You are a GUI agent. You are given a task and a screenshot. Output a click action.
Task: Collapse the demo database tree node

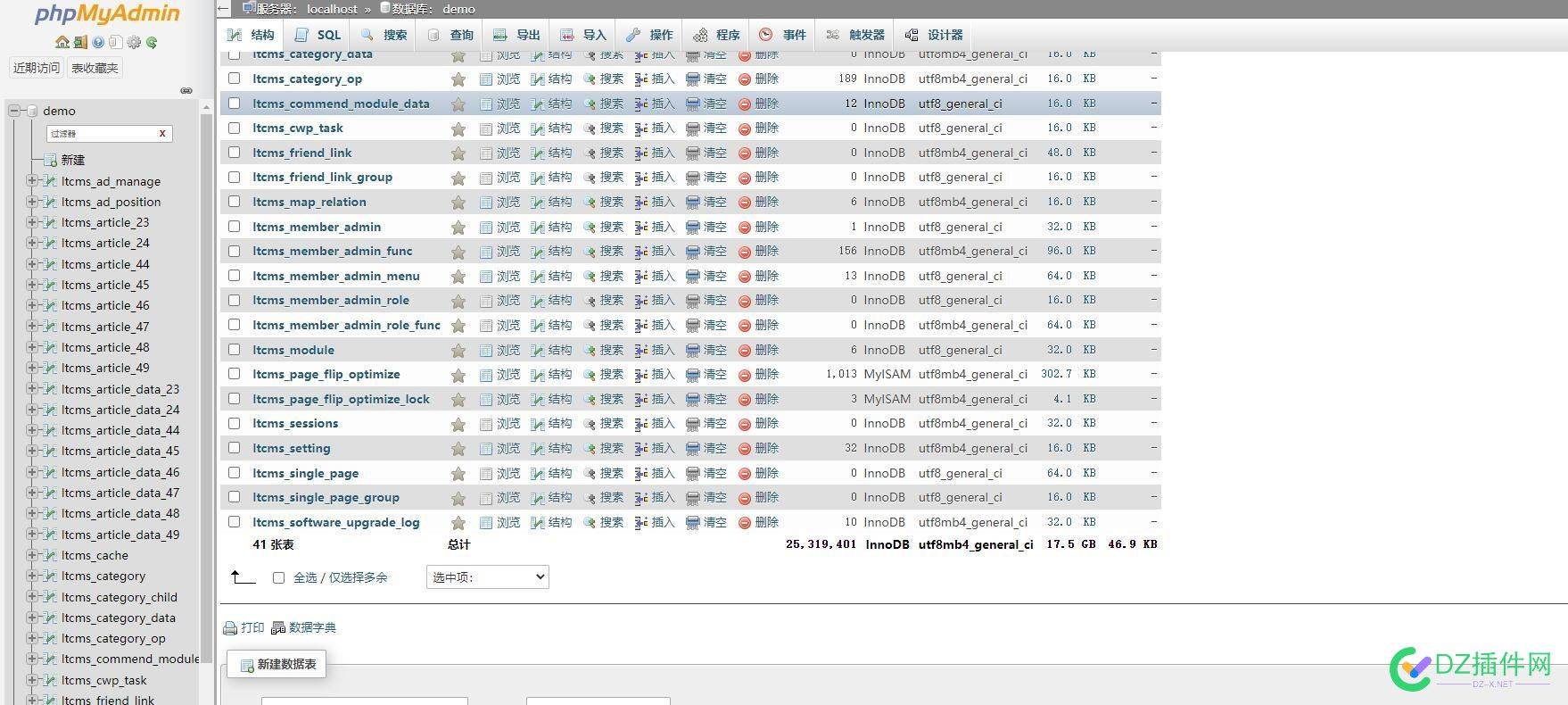coord(14,111)
